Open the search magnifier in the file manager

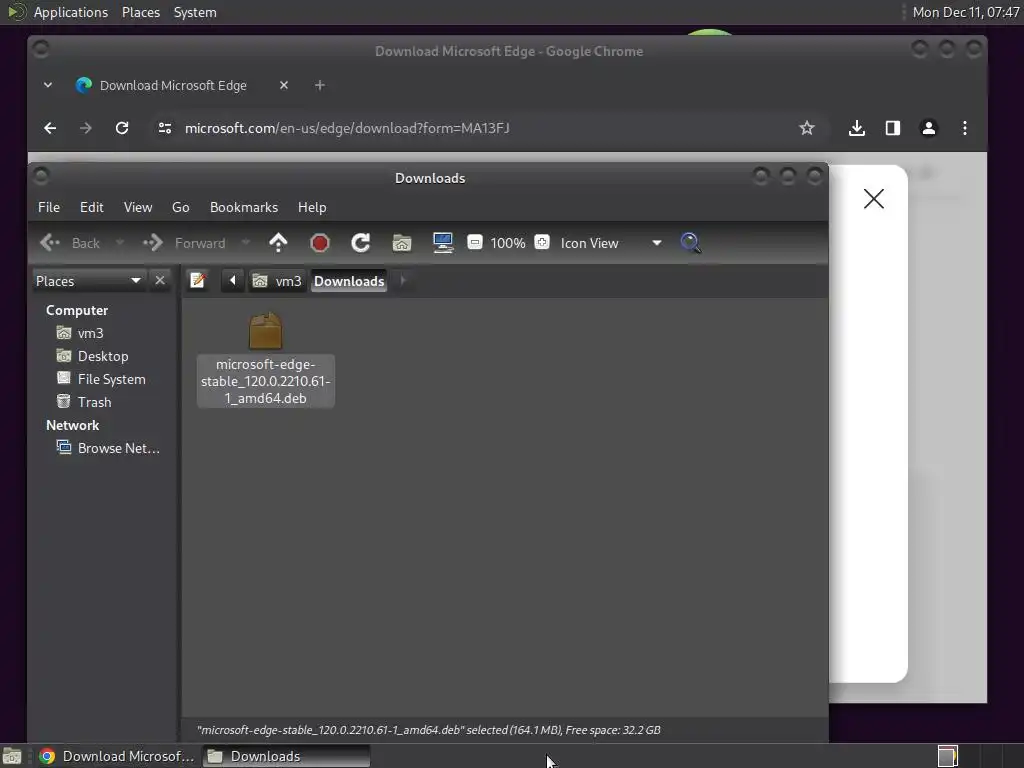[690, 243]
